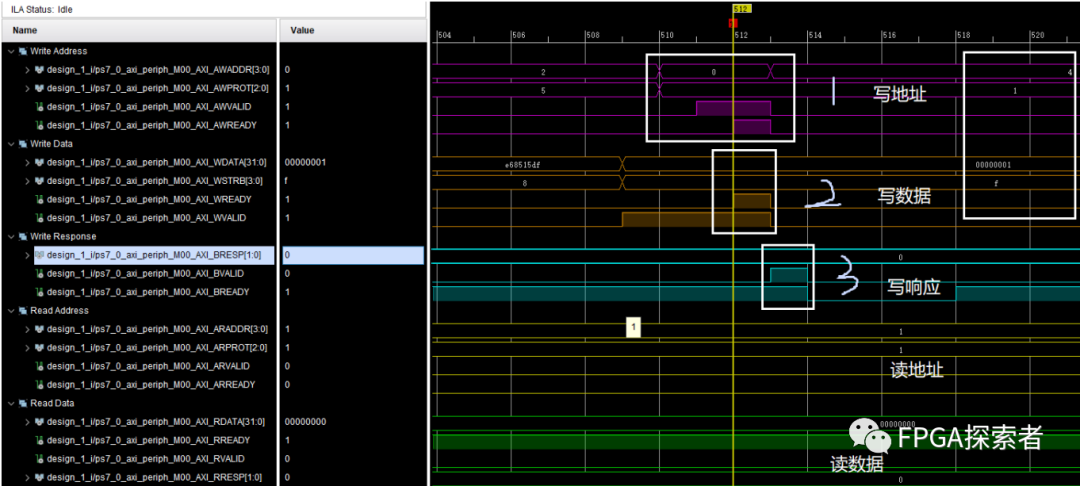Click the Read Data group label
The width and height of the screenshot is (1080, 486).
click(x=52, y=403)
